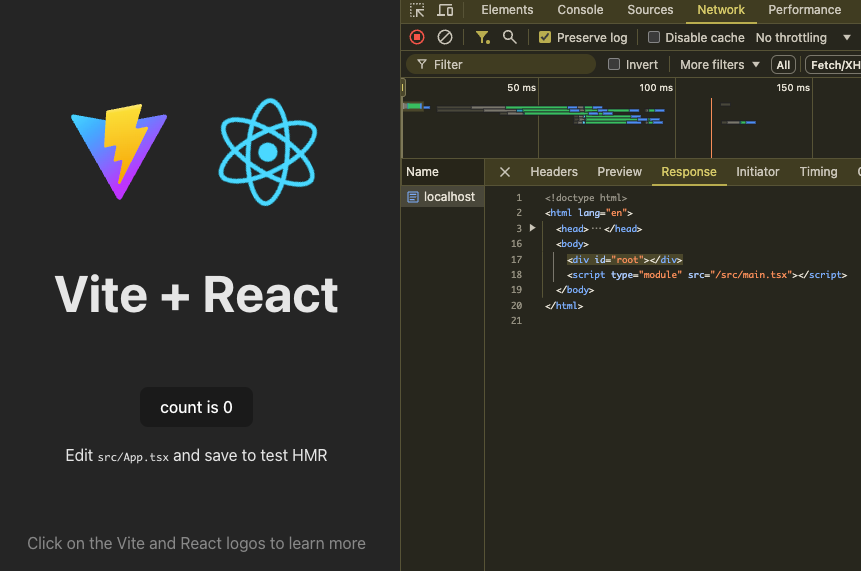Viewport: 861px width, 571px height.
Task: Select the All request type filter
Action: [783, 65]
